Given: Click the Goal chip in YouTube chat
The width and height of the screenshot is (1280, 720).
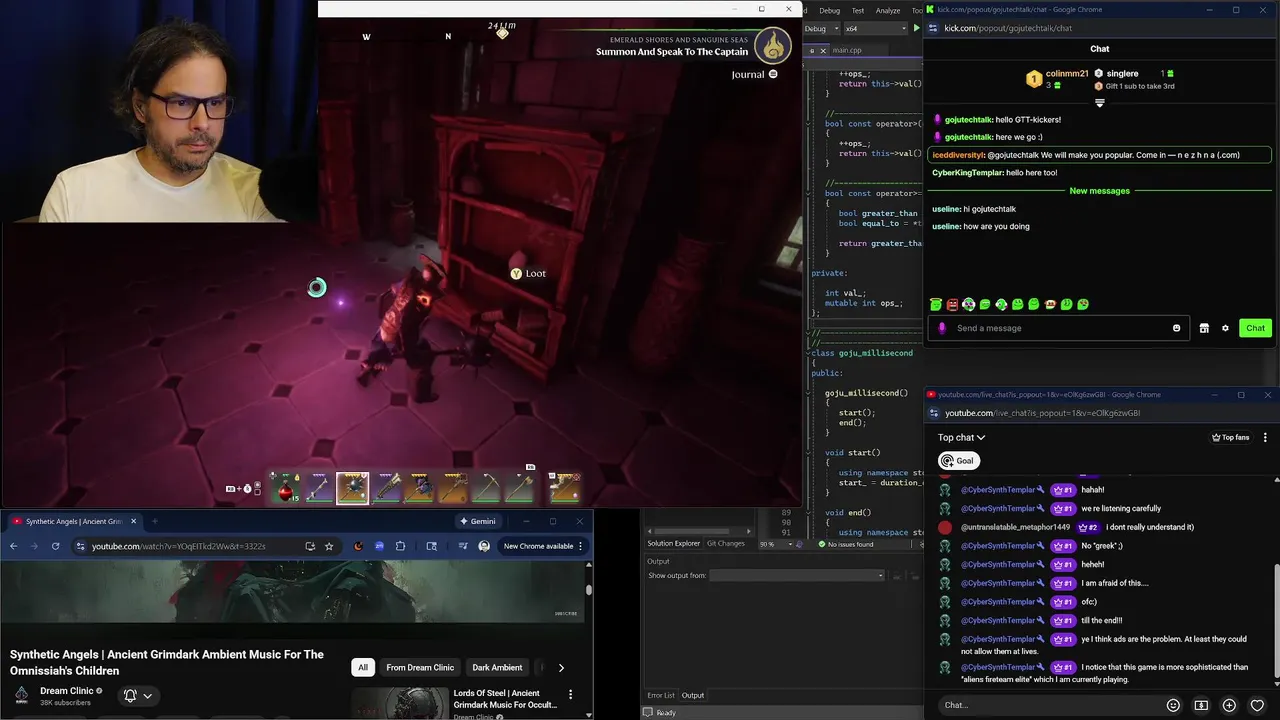Looking at the screenshot, I should 958,461.
